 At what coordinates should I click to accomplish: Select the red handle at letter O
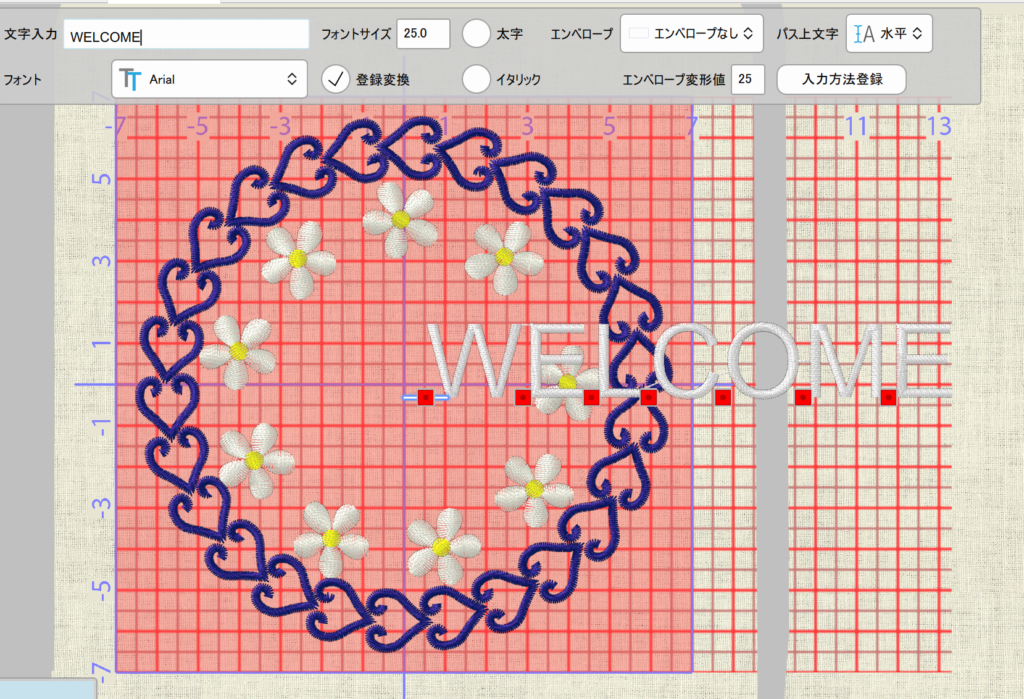pos(723,397)
